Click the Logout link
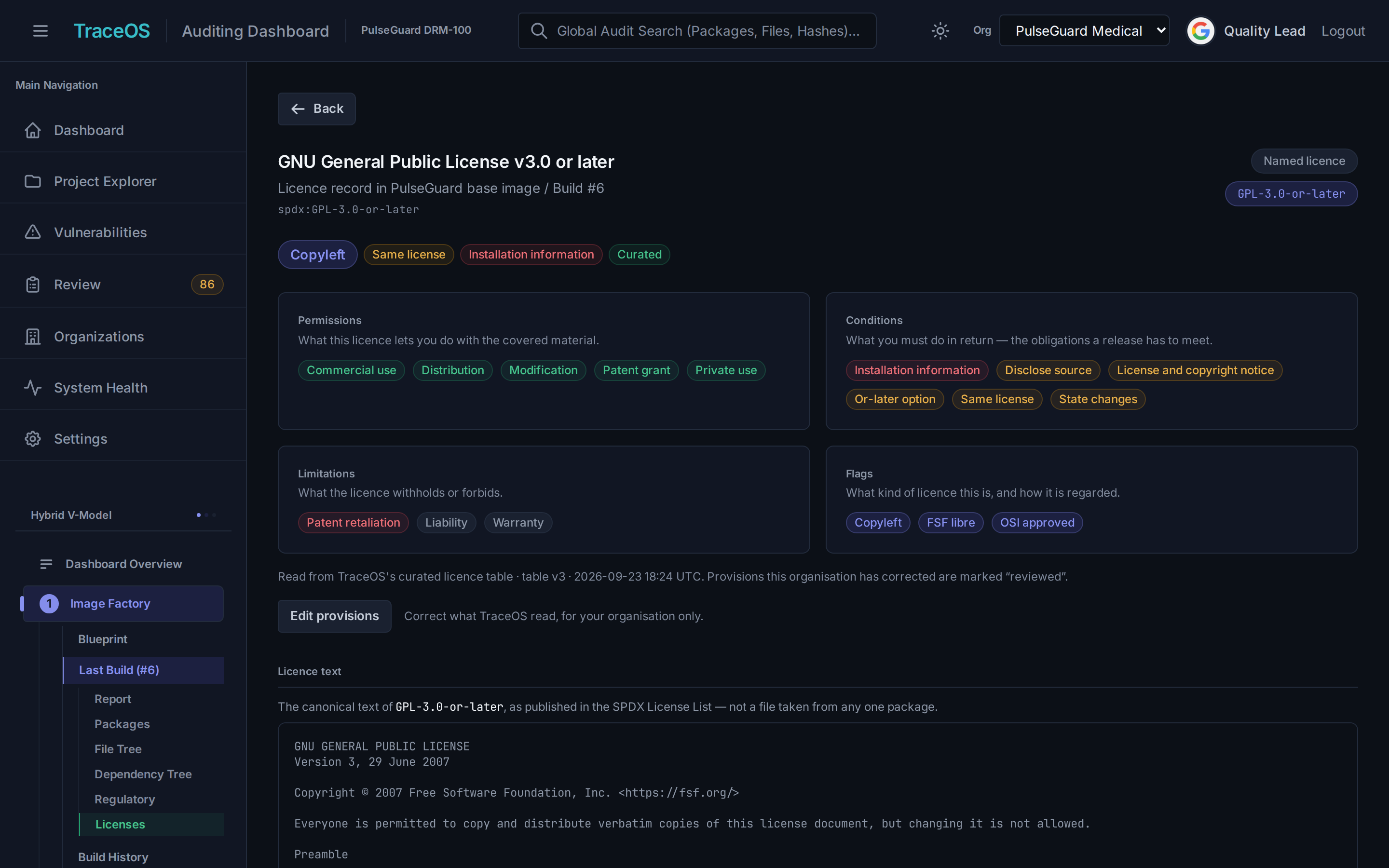The height and width of the screenshot is (868, 1389). point(1343,31)
